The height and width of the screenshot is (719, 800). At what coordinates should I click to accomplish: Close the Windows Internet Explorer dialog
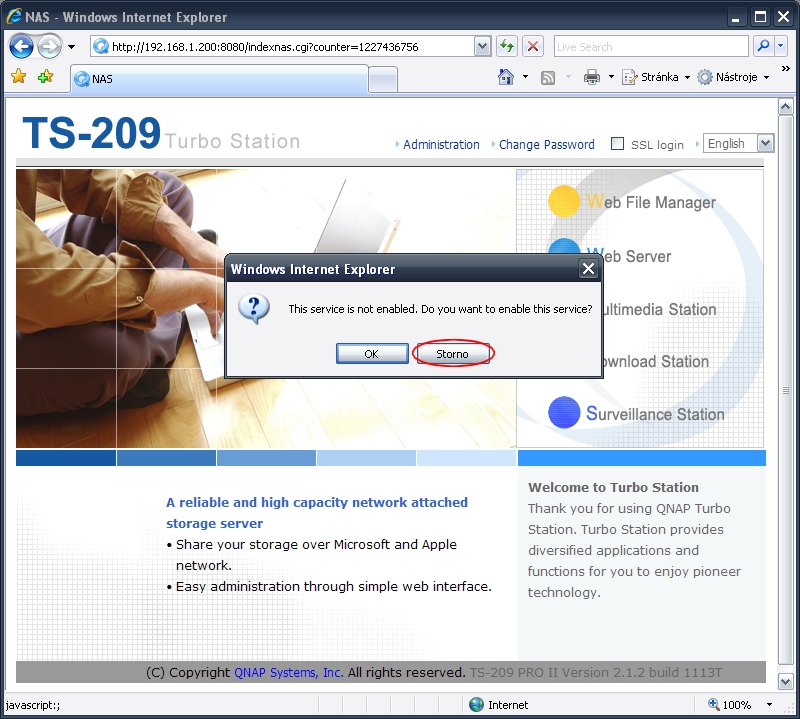click(588, 268)
